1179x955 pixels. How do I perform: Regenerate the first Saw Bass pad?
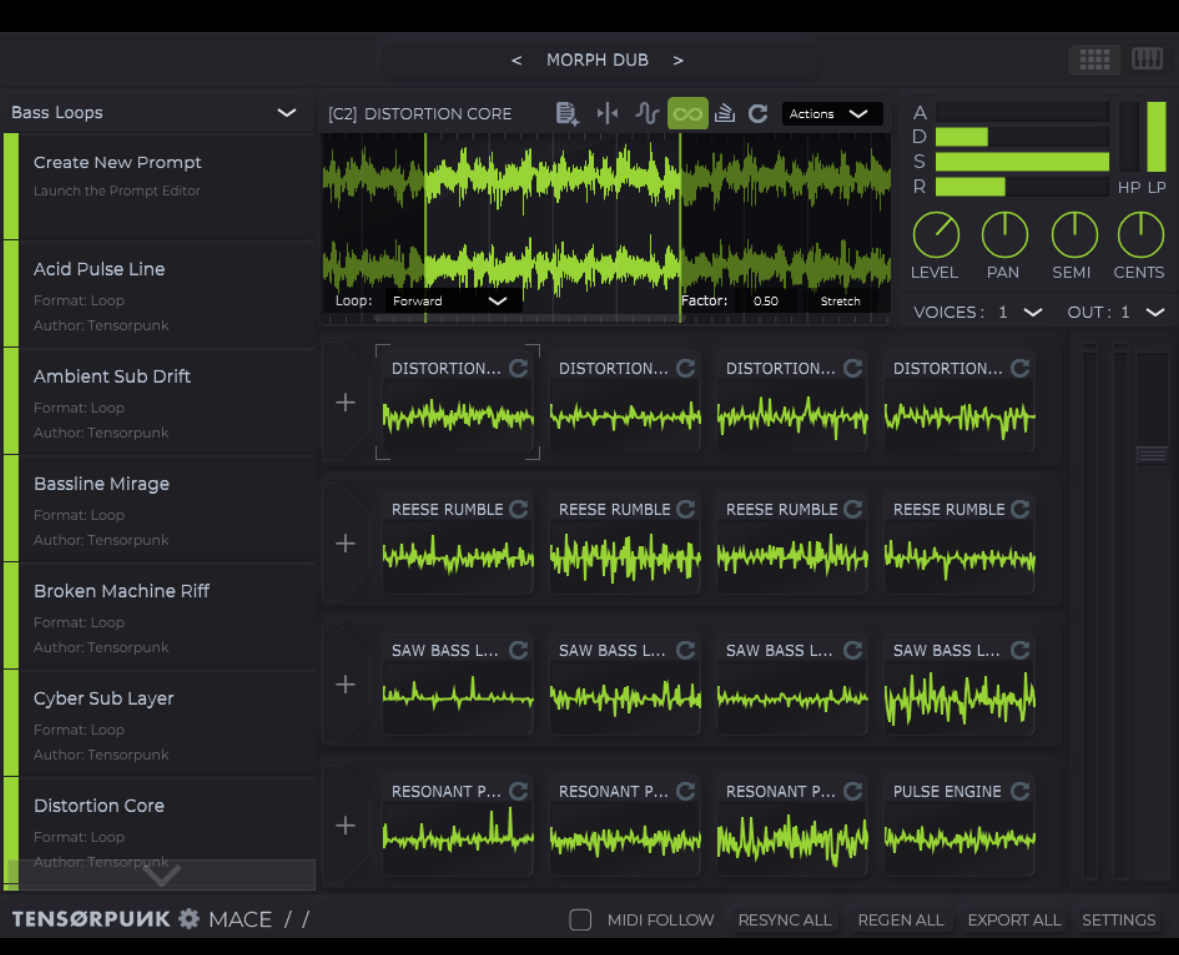pos(519,650)
